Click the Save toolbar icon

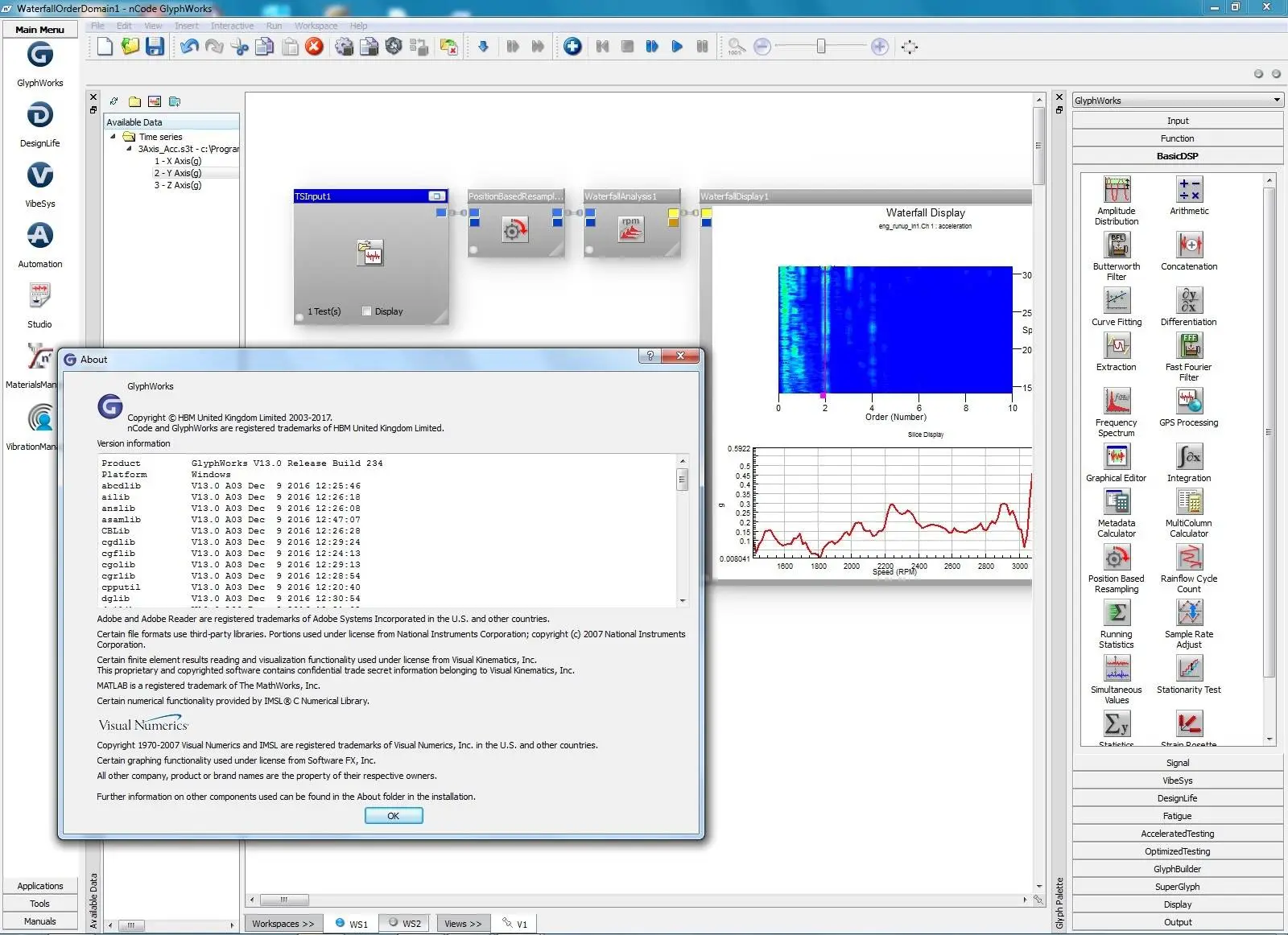click(x=155, y=47)
